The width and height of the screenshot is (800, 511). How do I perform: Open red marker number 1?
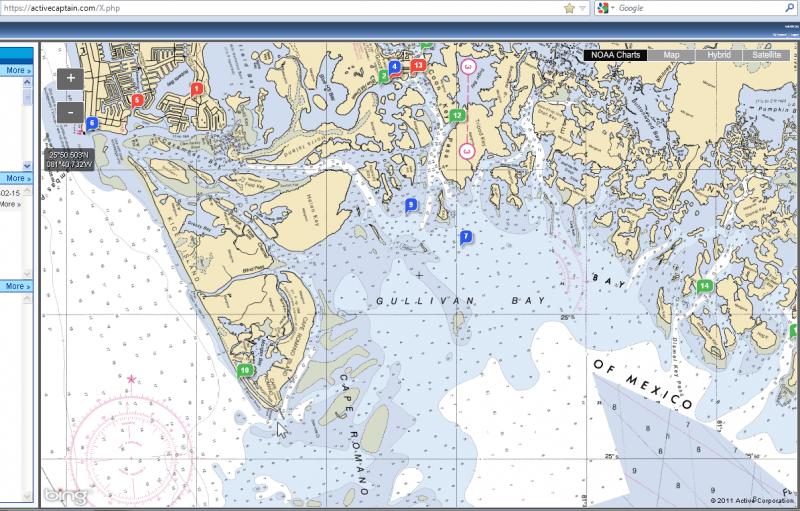(x=197, y=89)
